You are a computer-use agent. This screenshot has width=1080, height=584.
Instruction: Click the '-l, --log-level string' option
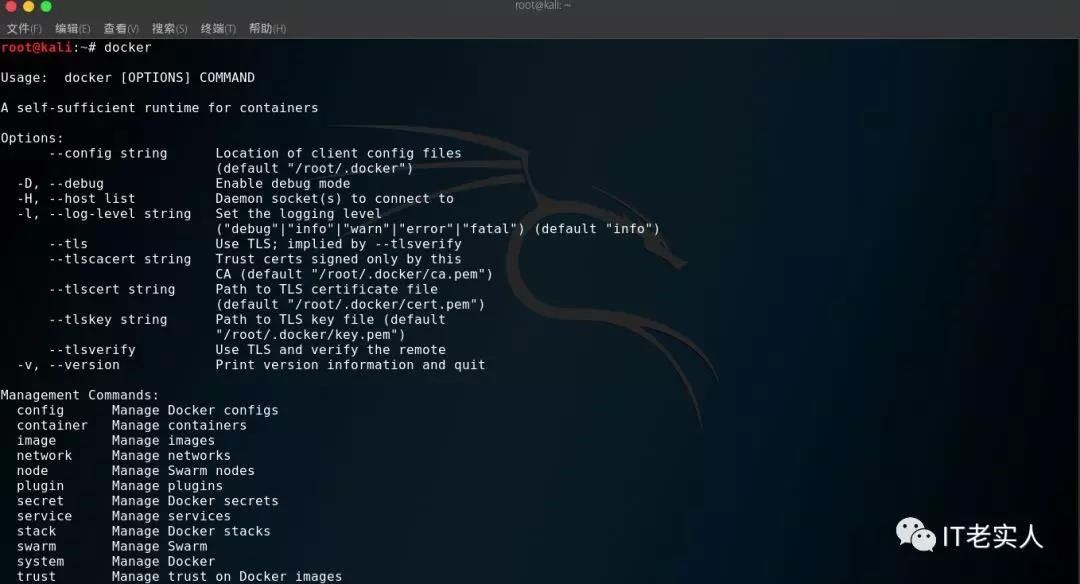104,214
